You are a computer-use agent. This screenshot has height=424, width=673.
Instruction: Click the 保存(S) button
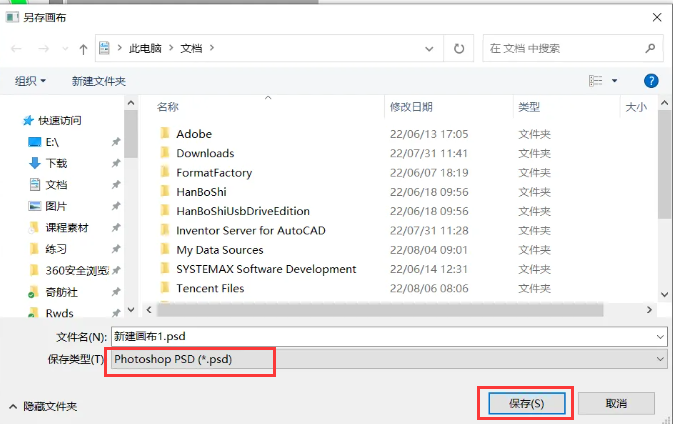pyautogui.click(x=527, y=403)
